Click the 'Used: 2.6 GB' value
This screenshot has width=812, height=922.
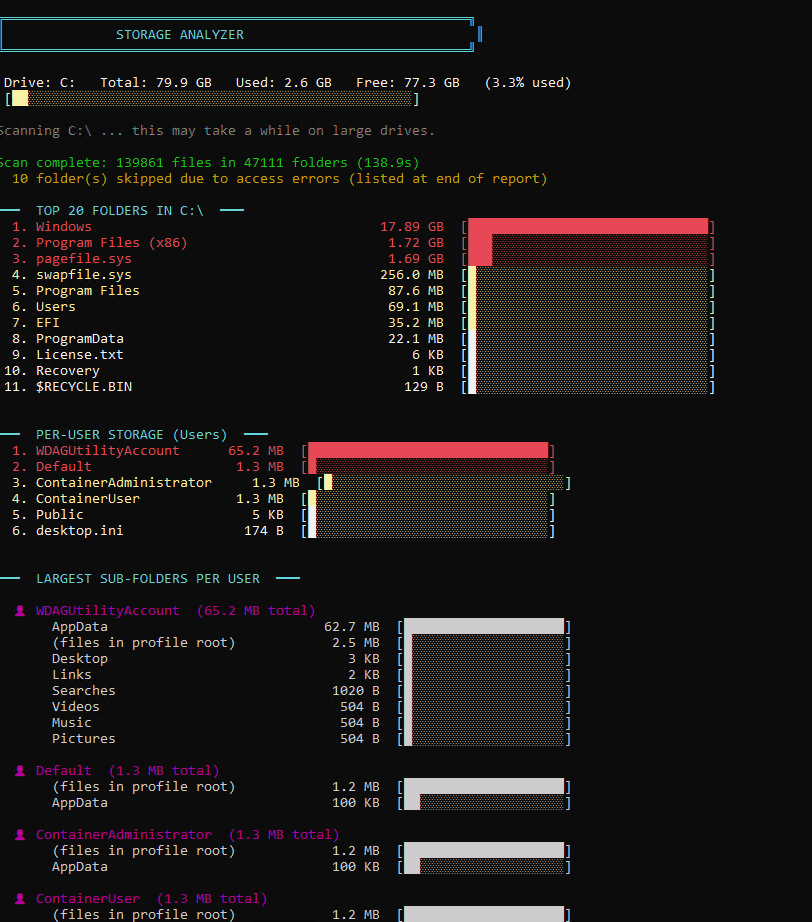coord(283,83)
